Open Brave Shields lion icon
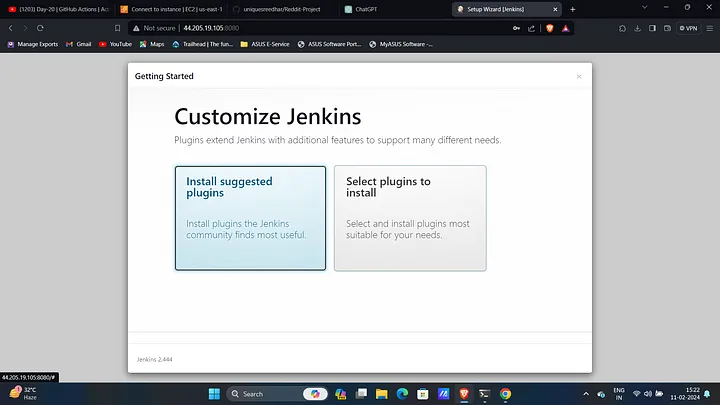The height and width of the screenshot is (405, 720). [x=550, y=28]
